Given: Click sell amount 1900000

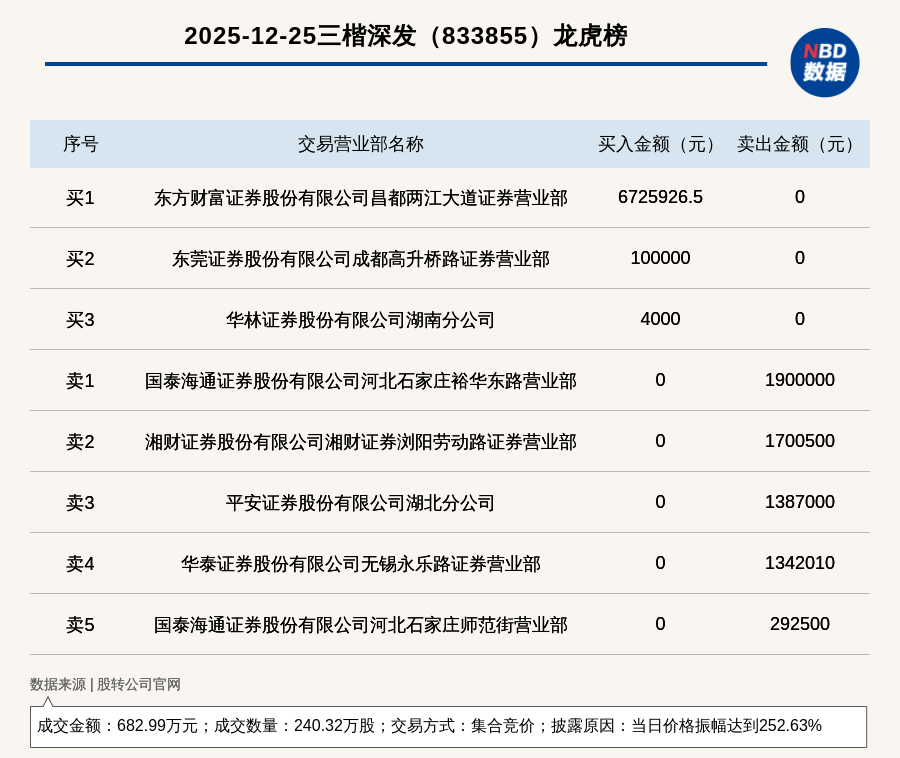Looking at the screenshot, I should (799, 380).
